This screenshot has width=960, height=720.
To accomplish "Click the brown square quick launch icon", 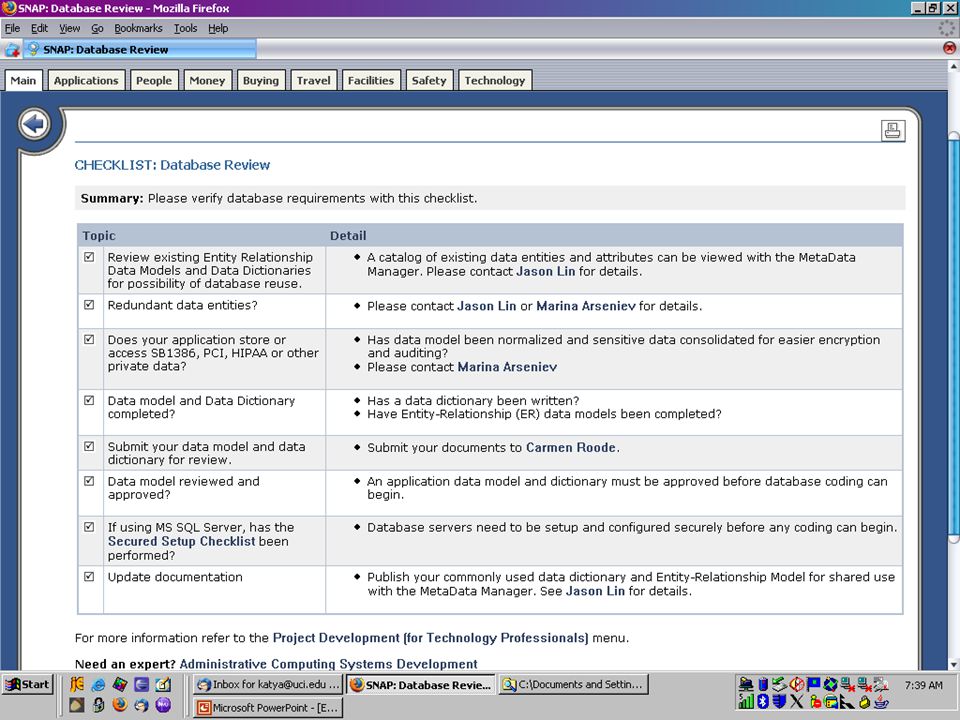I will tap(77, 705).
